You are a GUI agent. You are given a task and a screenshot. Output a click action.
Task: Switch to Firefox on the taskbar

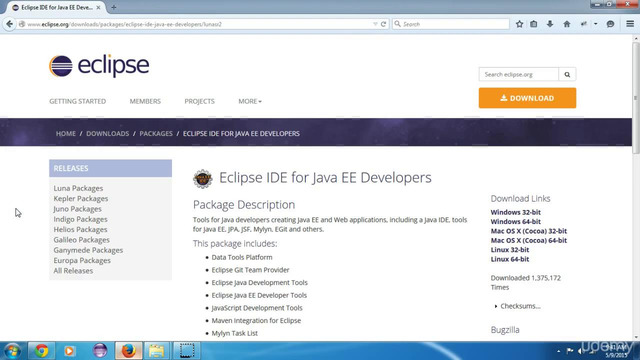pos(129,351)
